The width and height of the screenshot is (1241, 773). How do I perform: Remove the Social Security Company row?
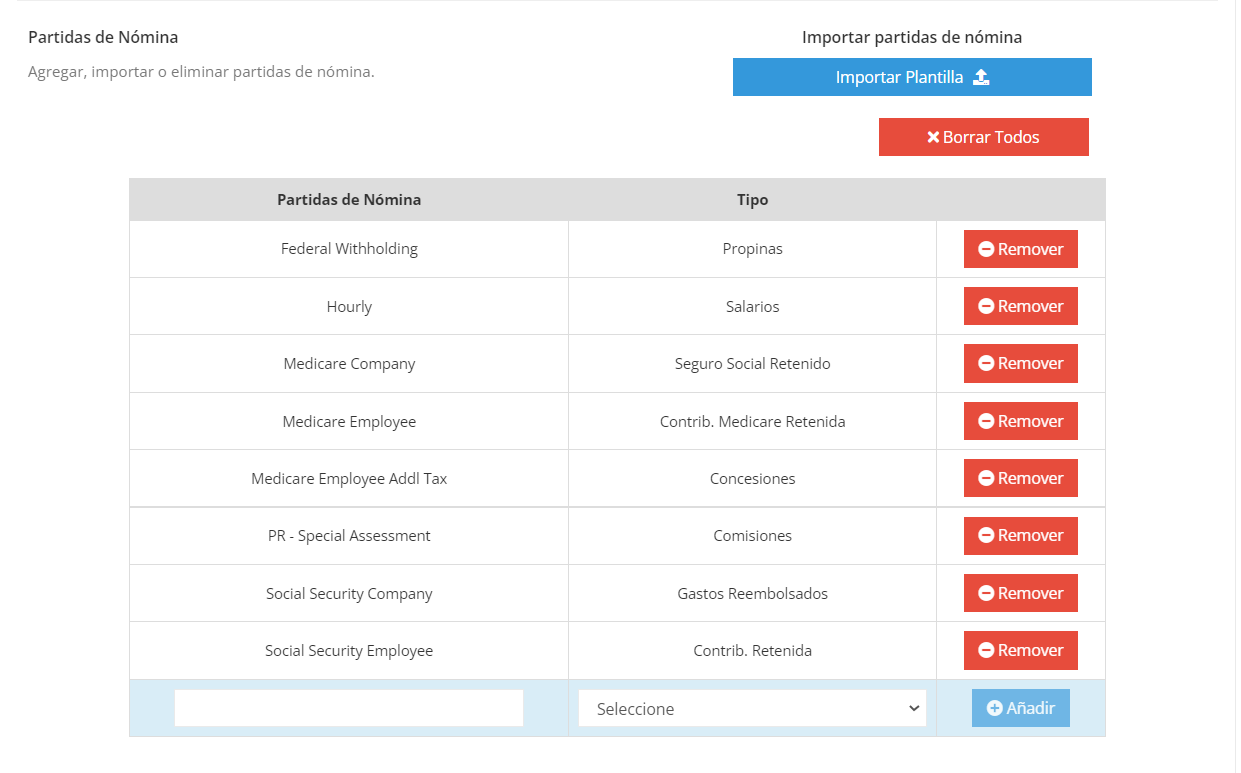click(x=1021, y=593)
